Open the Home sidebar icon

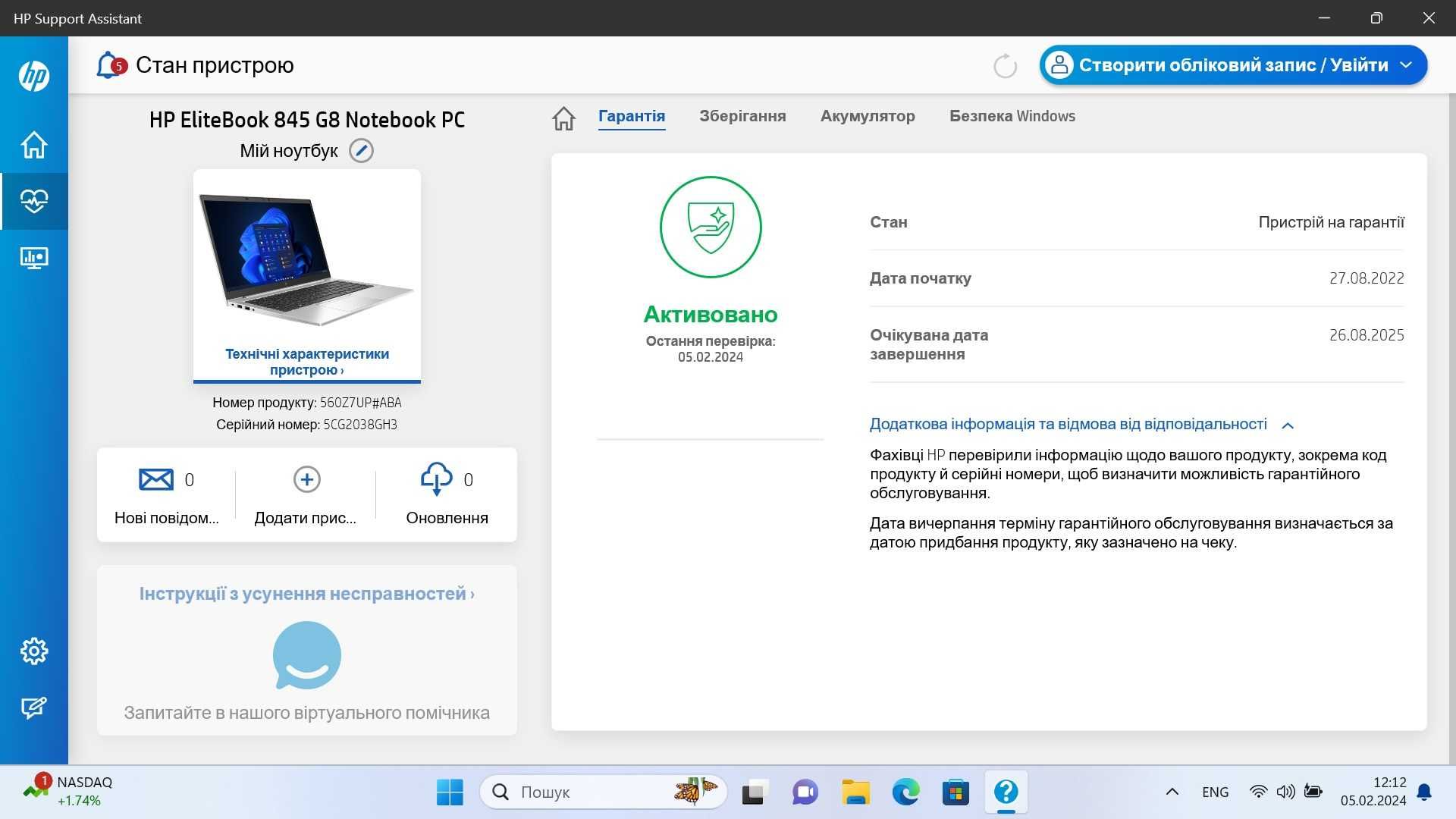[x=34, y=144]
